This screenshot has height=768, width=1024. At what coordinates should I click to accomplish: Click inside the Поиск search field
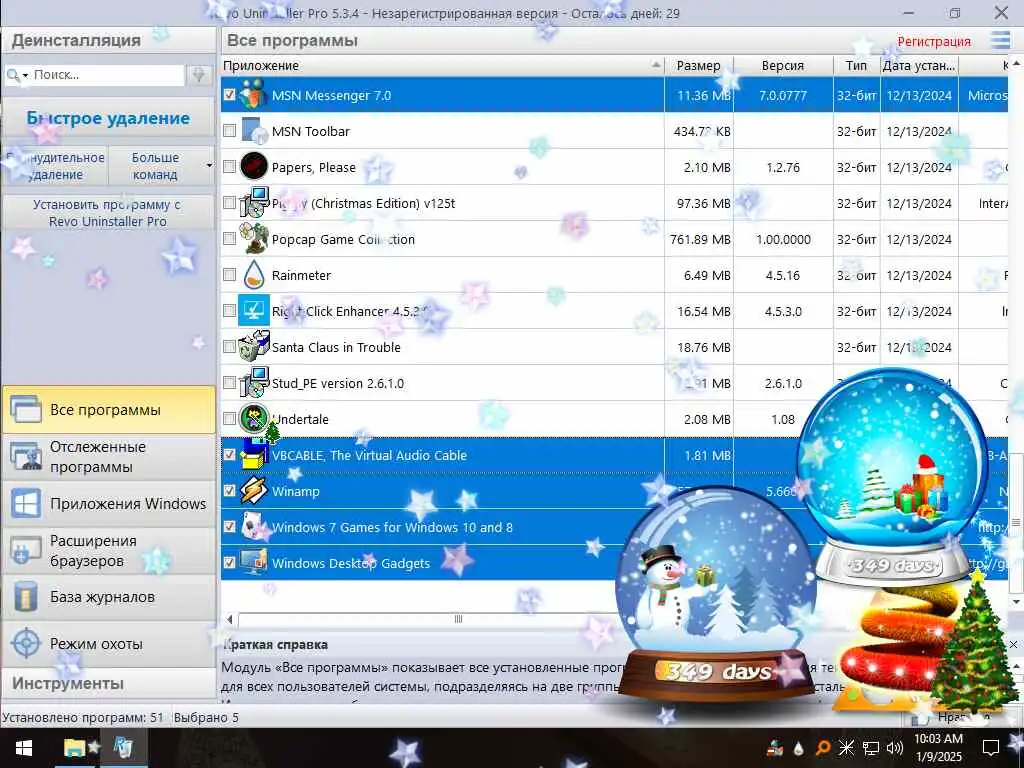(108, 75)
